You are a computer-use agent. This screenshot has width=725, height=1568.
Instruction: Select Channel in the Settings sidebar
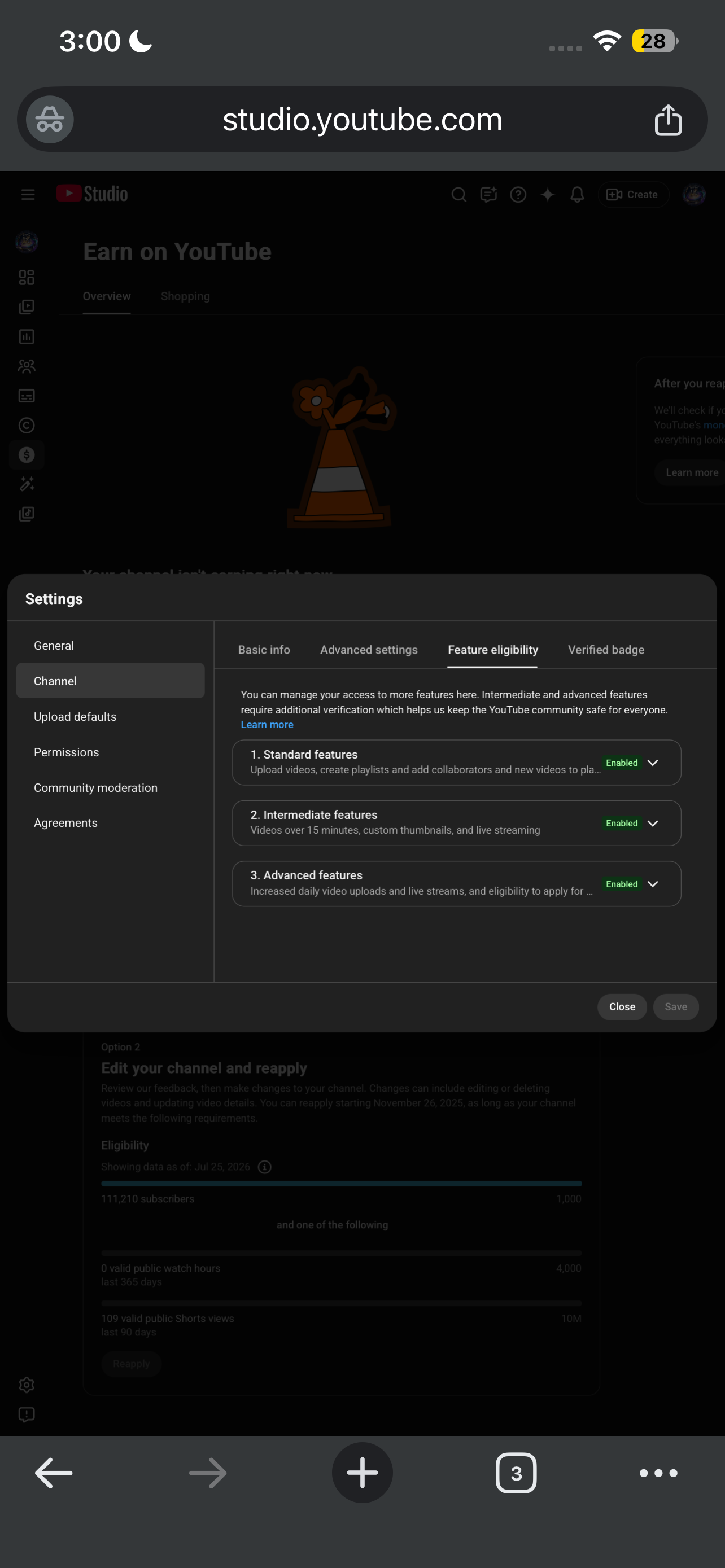pyautogui.click(x=110, y=681)
